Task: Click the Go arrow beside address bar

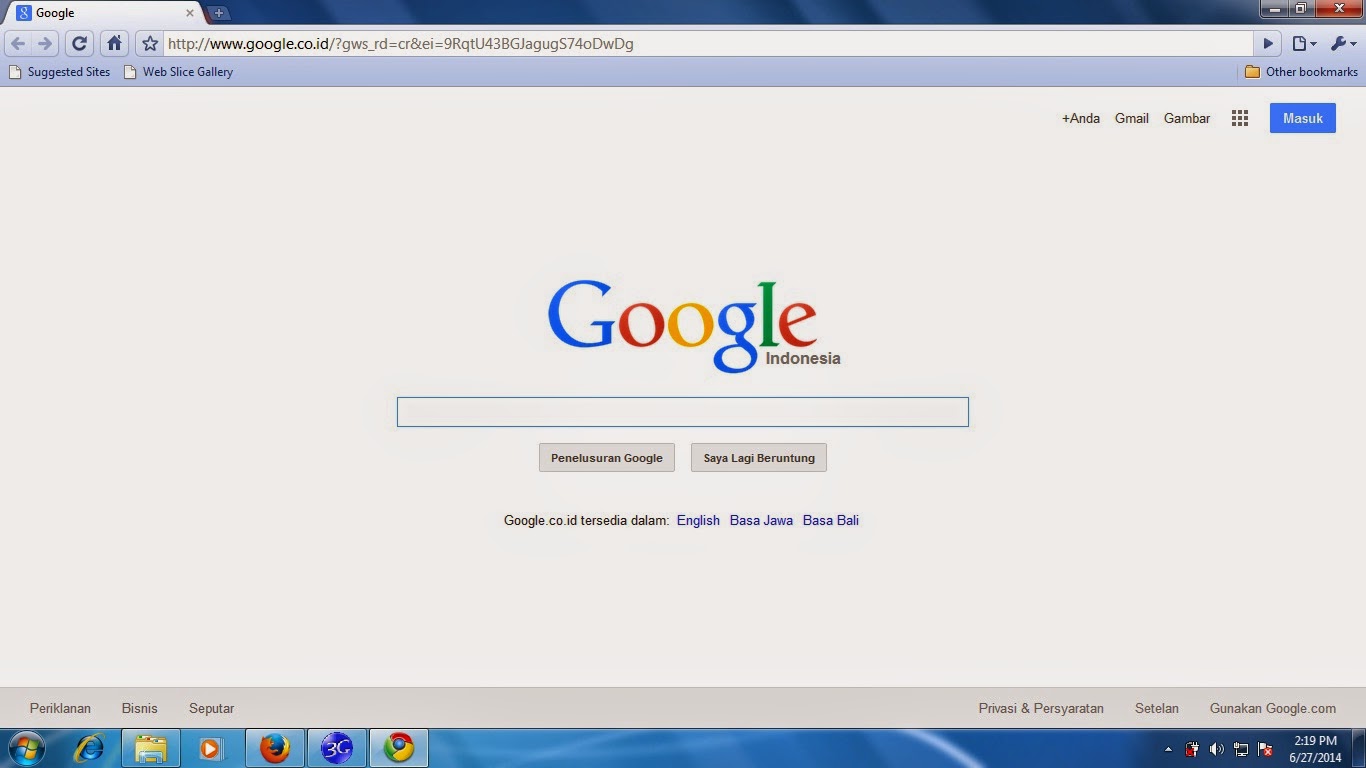Action: 1268,44
